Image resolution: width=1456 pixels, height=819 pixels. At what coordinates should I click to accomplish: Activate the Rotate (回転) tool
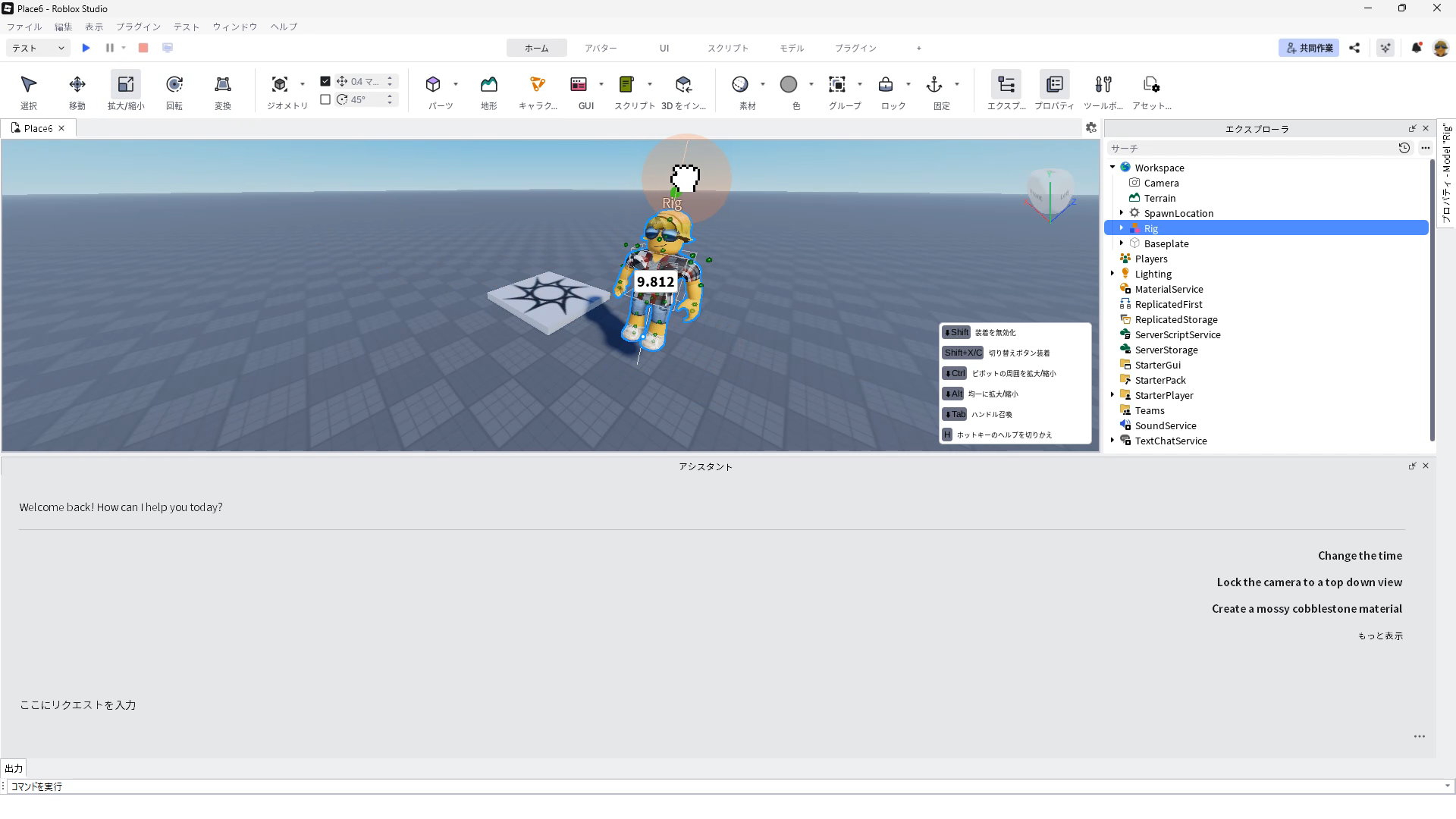tap(174, 85)
